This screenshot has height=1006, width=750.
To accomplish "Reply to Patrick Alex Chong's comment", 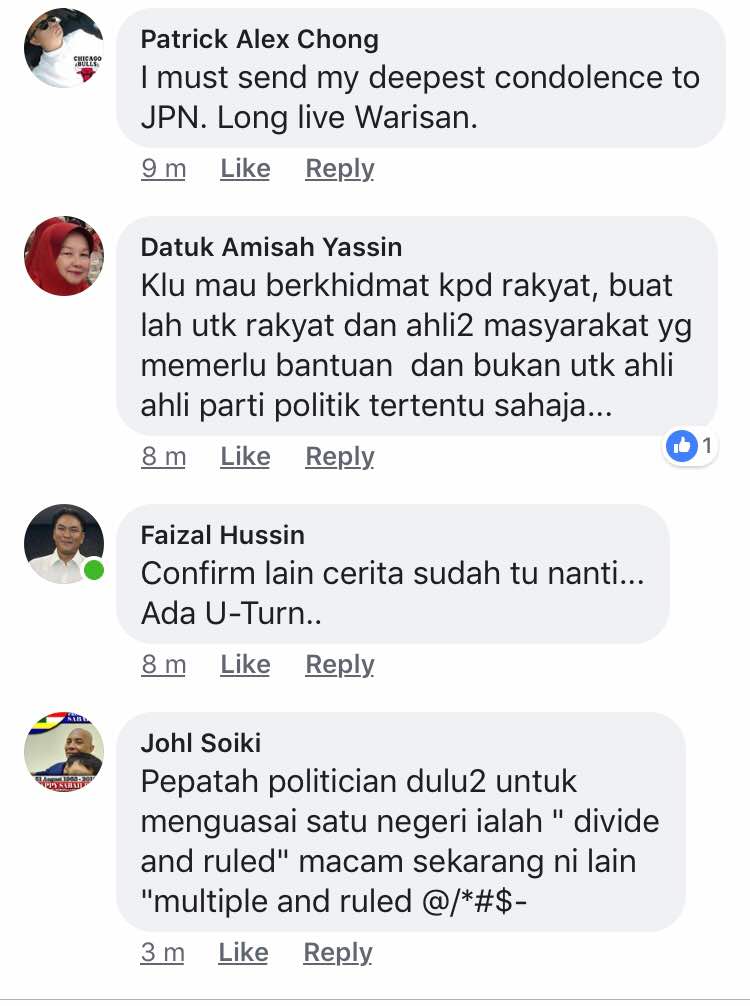I will pyautogui.click(x=339, y=169).
